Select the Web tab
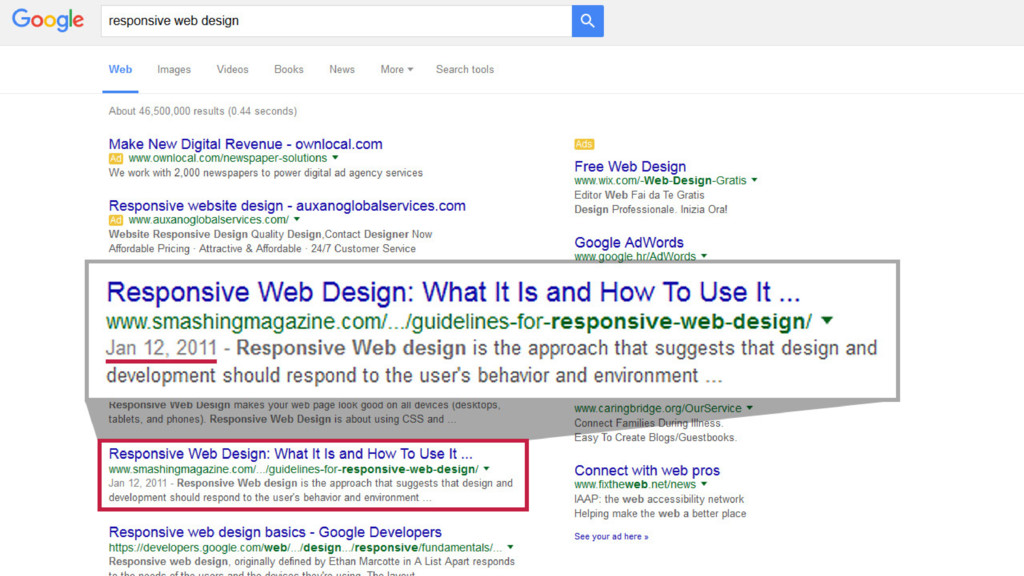The width and height of the screenshot is (1024, 576). coord(120,69)
